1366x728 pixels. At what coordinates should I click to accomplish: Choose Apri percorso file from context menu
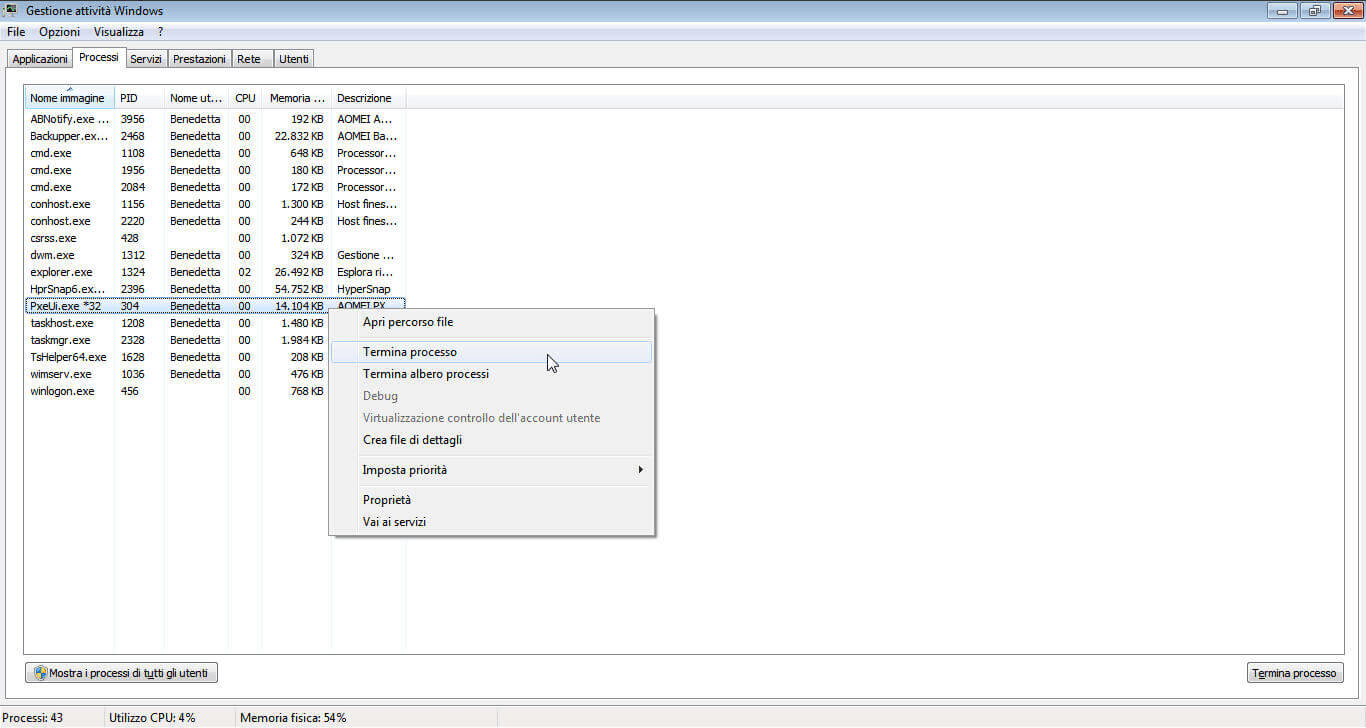tap(492, 322)
